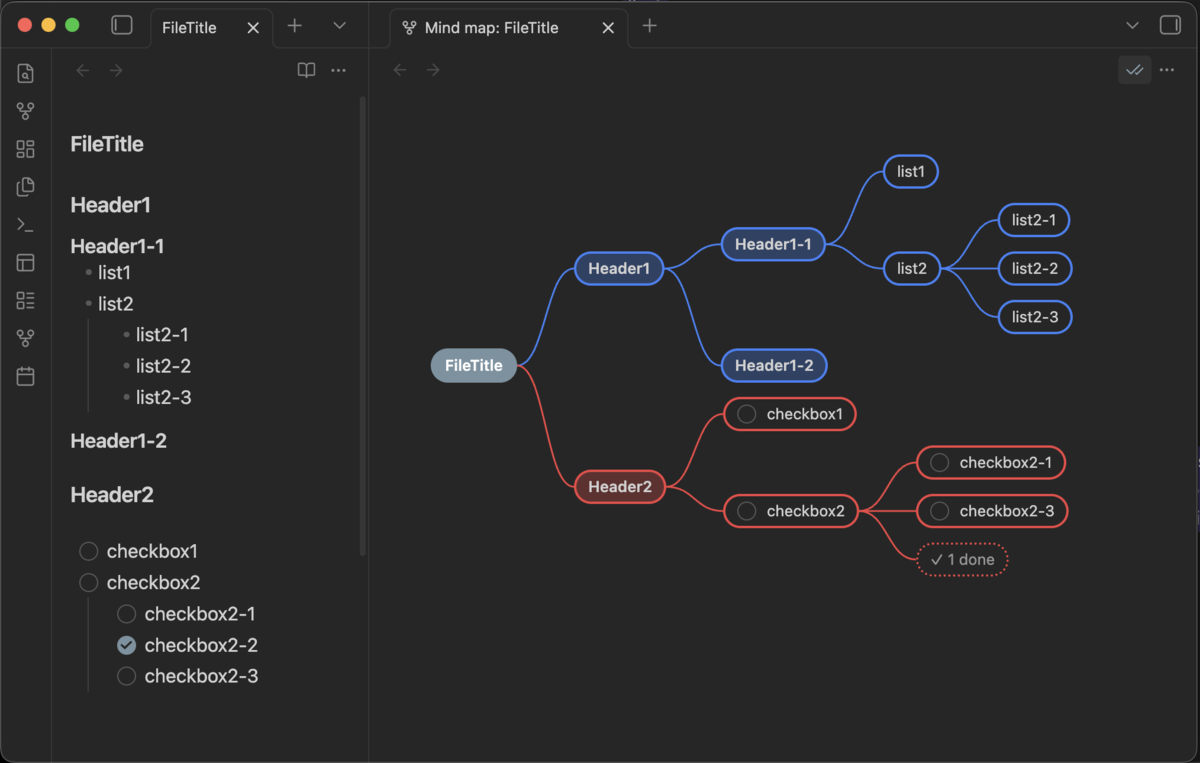Open tab list dropdown in left group
The image size is (1200, 763).
coord(340,26)
